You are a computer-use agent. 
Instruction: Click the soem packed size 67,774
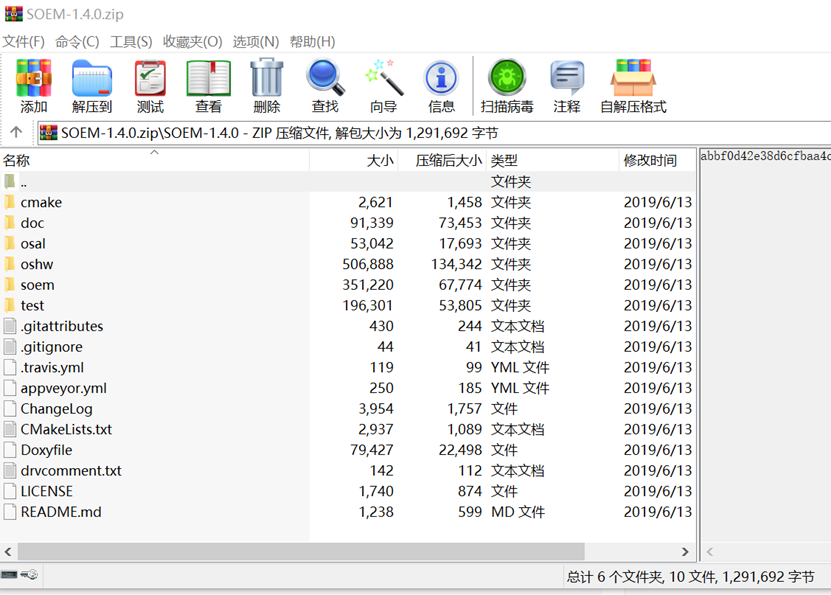coord(460,285)
